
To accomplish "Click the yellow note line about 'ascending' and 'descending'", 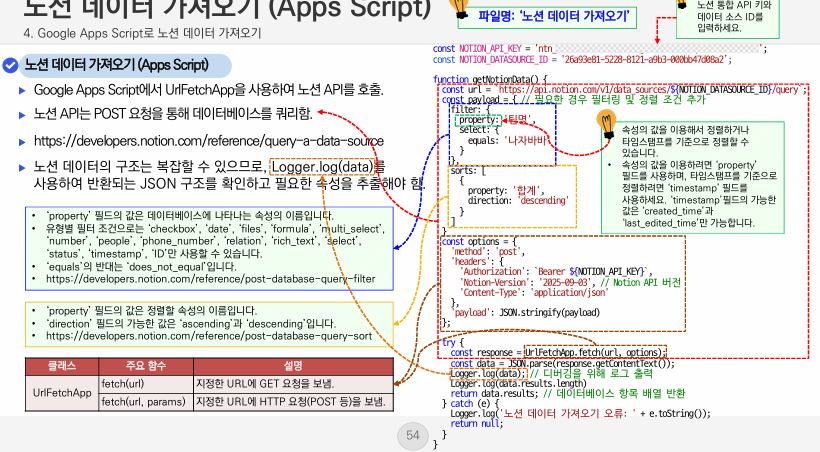I will (191, 323).
